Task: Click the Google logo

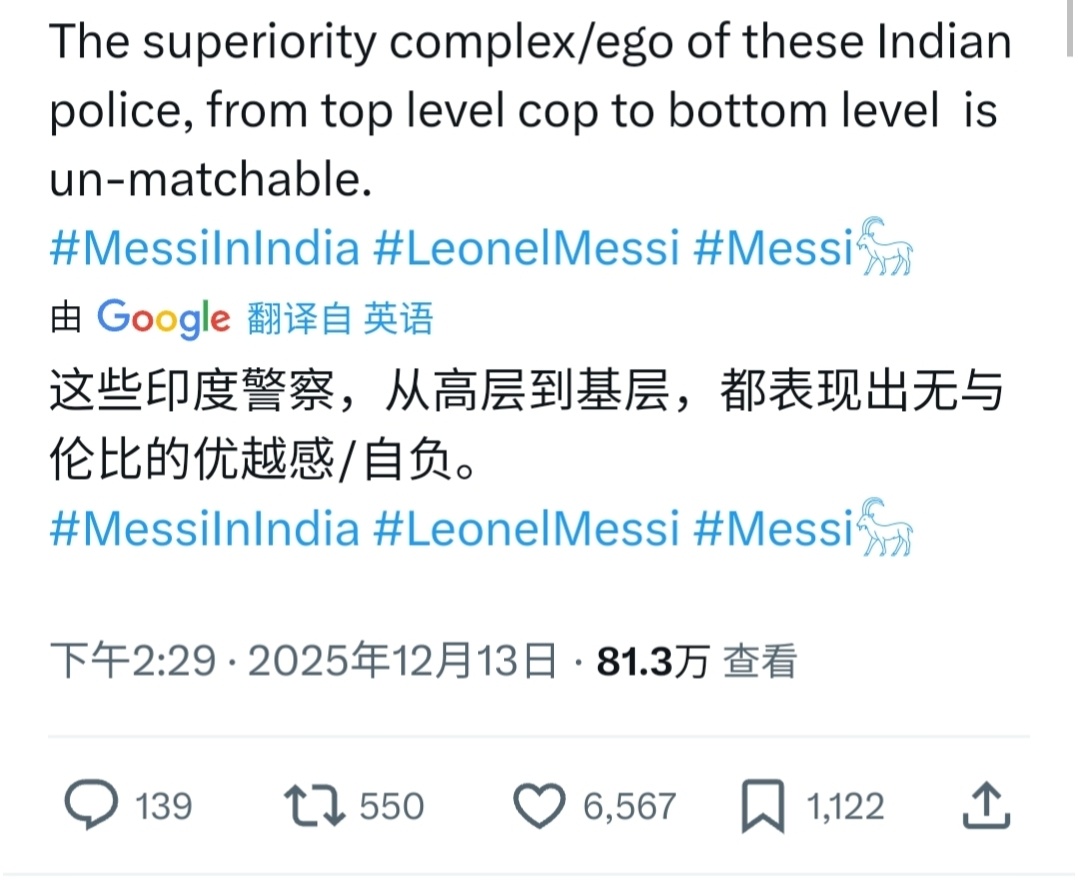Action: point(164,318)
